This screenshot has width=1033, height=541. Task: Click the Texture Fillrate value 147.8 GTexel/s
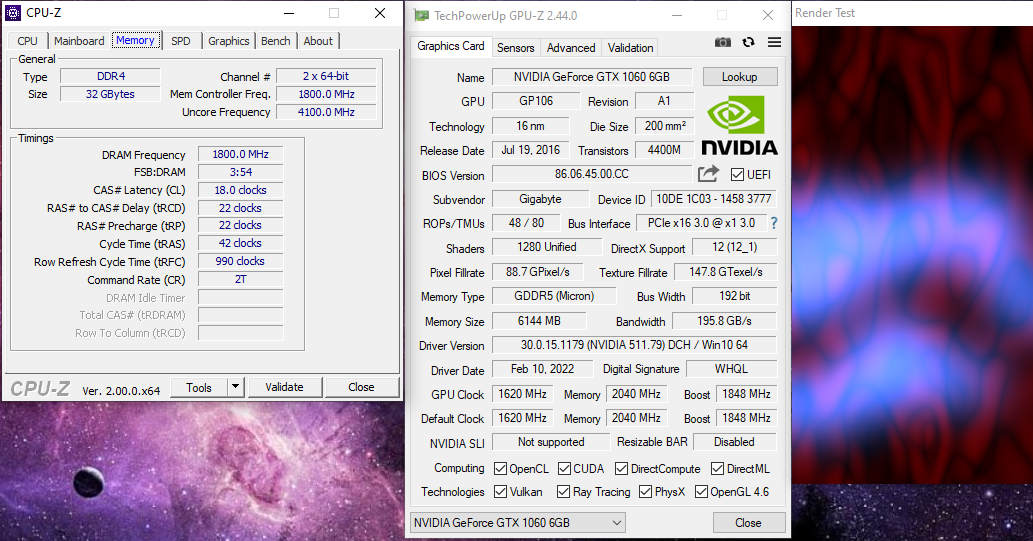(726, 271)
